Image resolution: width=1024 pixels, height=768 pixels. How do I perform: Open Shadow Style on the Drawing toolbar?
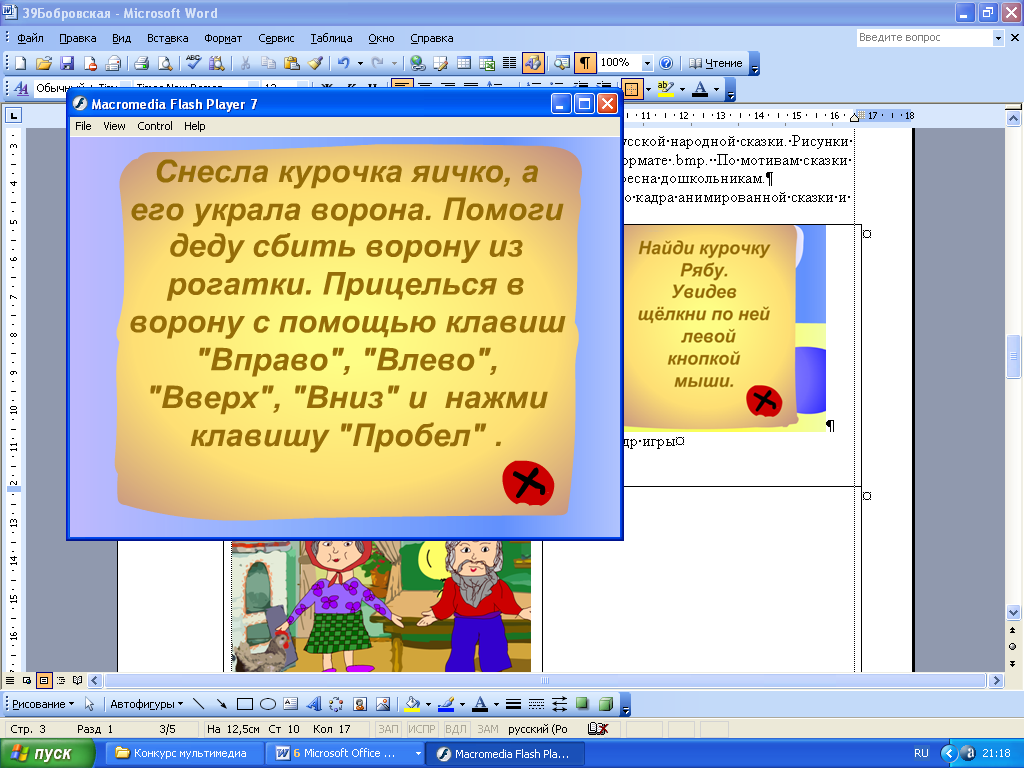[582, 704]
